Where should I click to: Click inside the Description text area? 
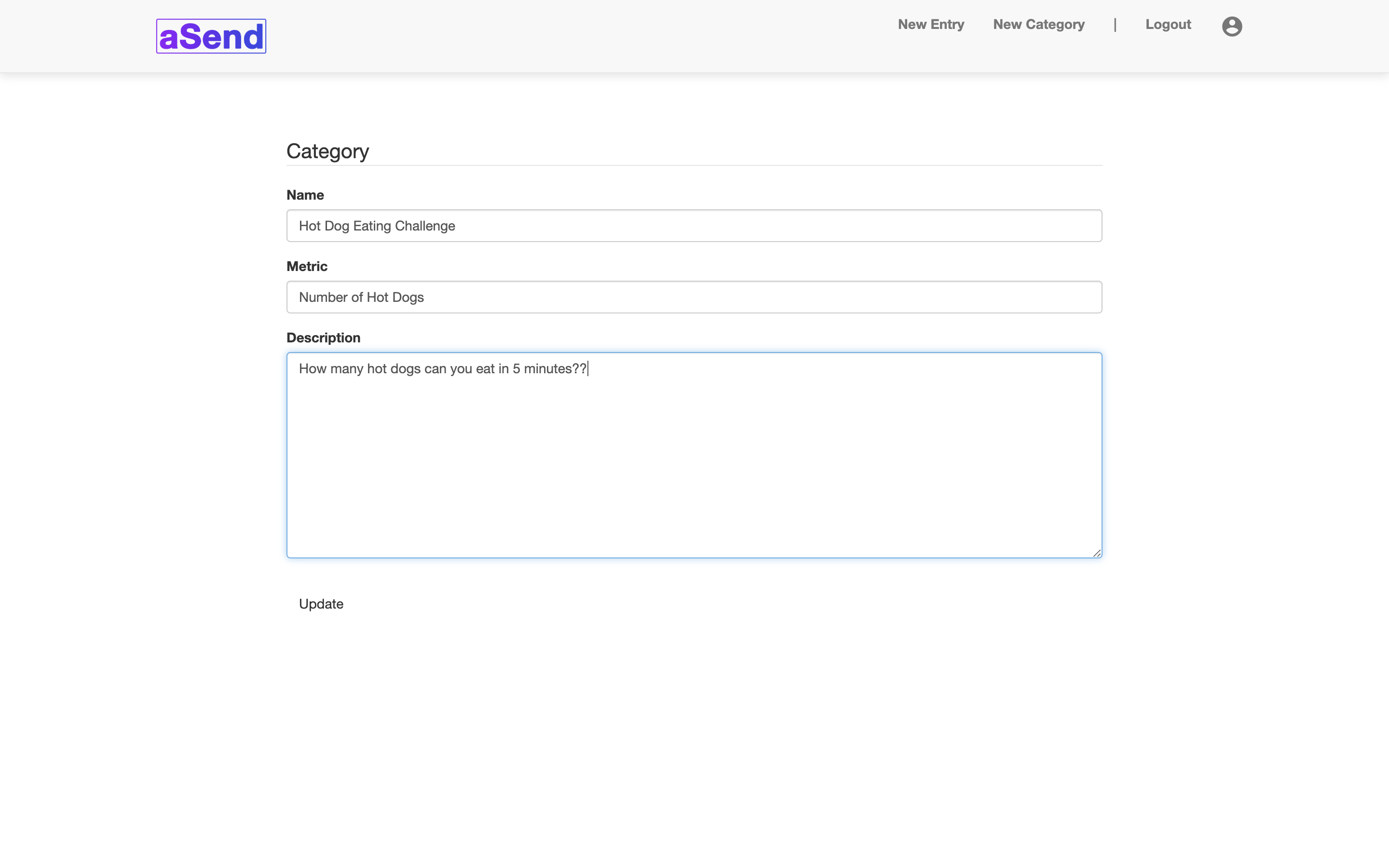694,459
